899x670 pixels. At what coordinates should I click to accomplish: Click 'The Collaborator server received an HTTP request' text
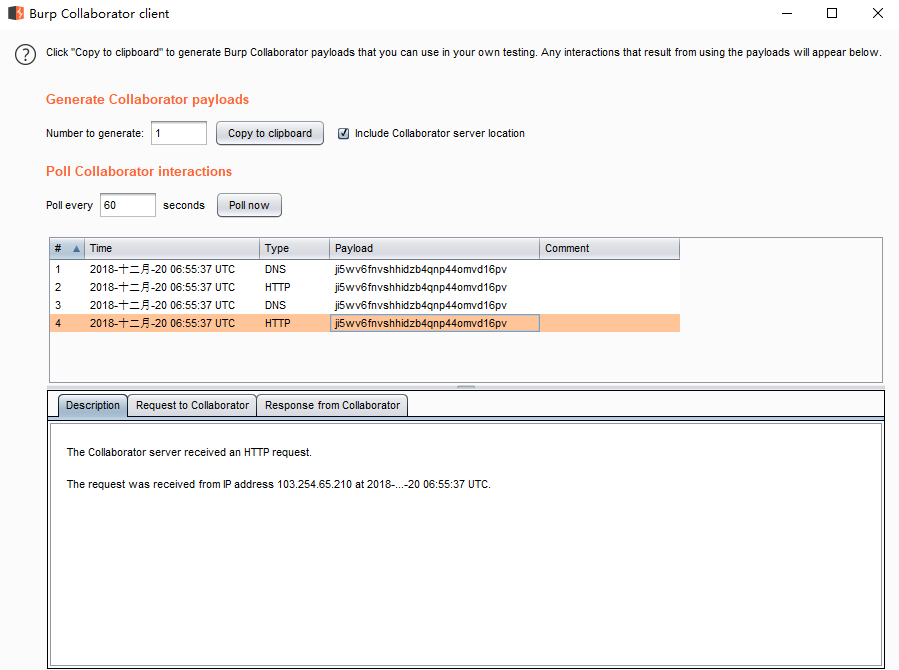coord(189,452)
